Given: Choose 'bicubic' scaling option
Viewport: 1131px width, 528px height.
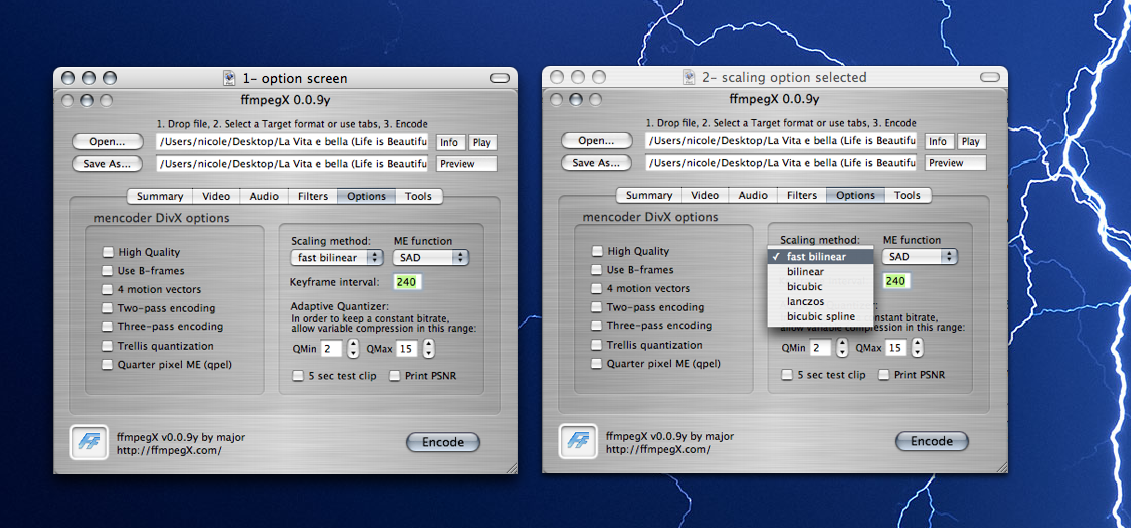Looking at the screenshot, I should [x=820, y=286].
